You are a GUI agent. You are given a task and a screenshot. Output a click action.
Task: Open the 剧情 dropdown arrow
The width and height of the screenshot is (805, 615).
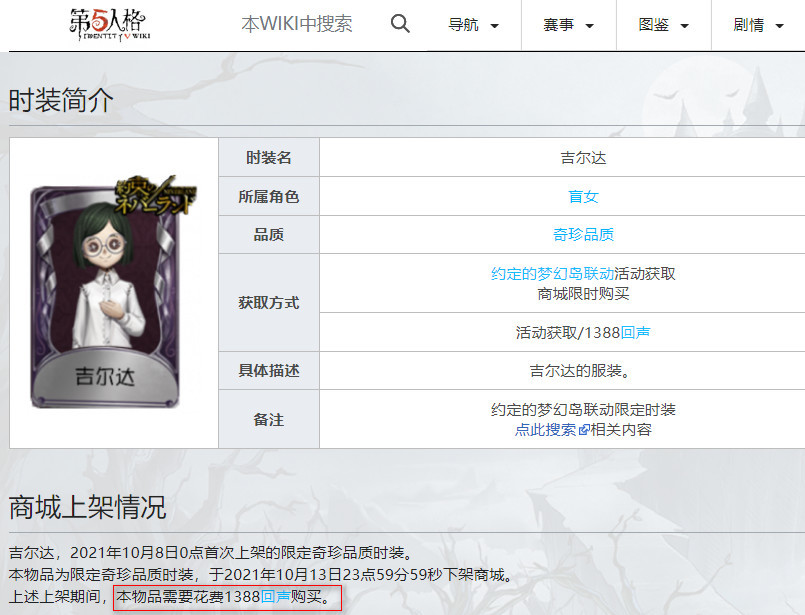pyautogui.click(x=778, y=25)
